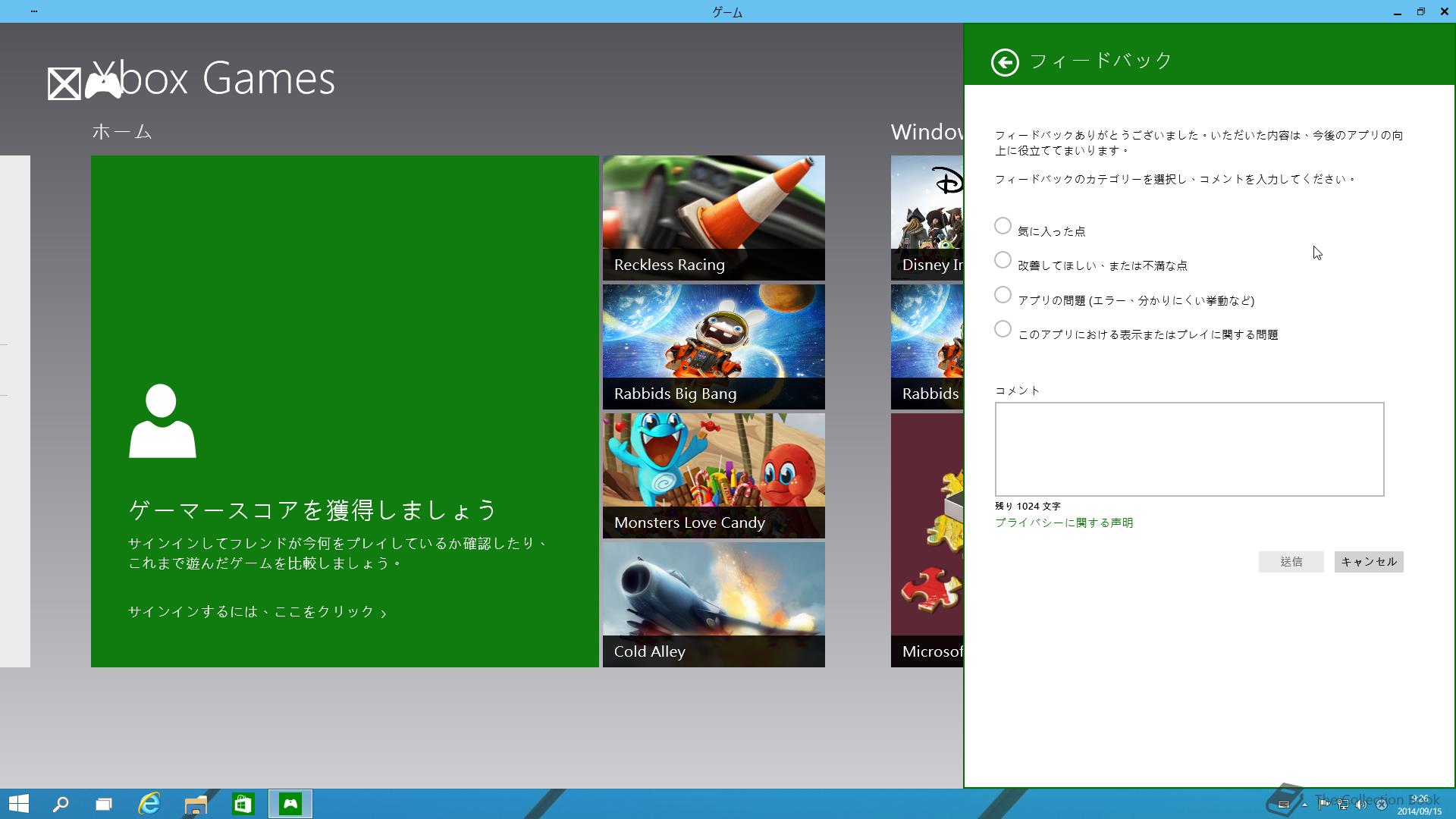Open the Action Center flag icon
Image resolution: width=1456 pixels, height=819 pixels.
1323,805
